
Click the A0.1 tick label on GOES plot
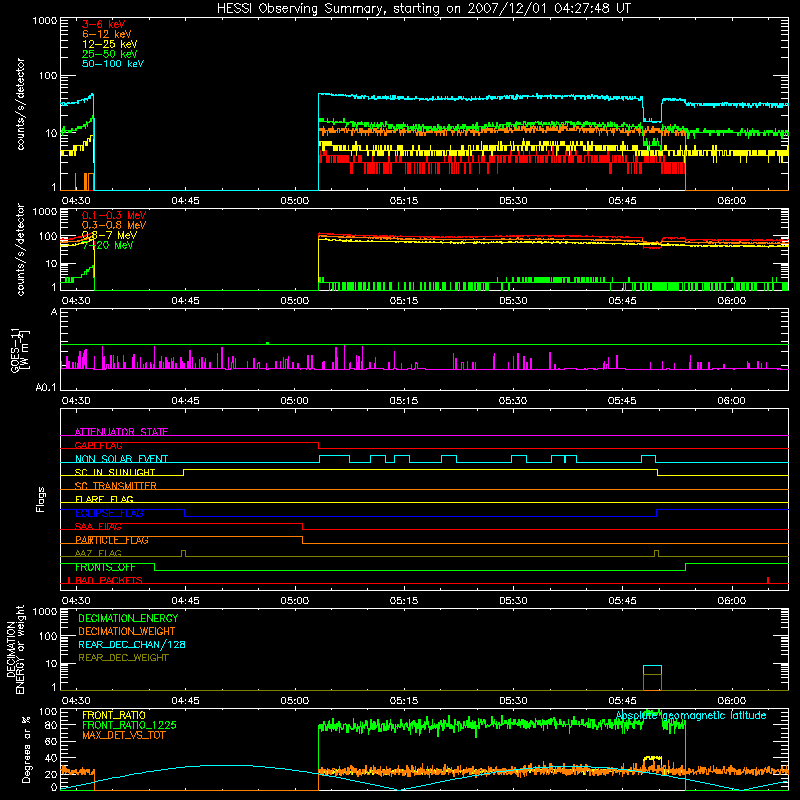coord(46,388)
